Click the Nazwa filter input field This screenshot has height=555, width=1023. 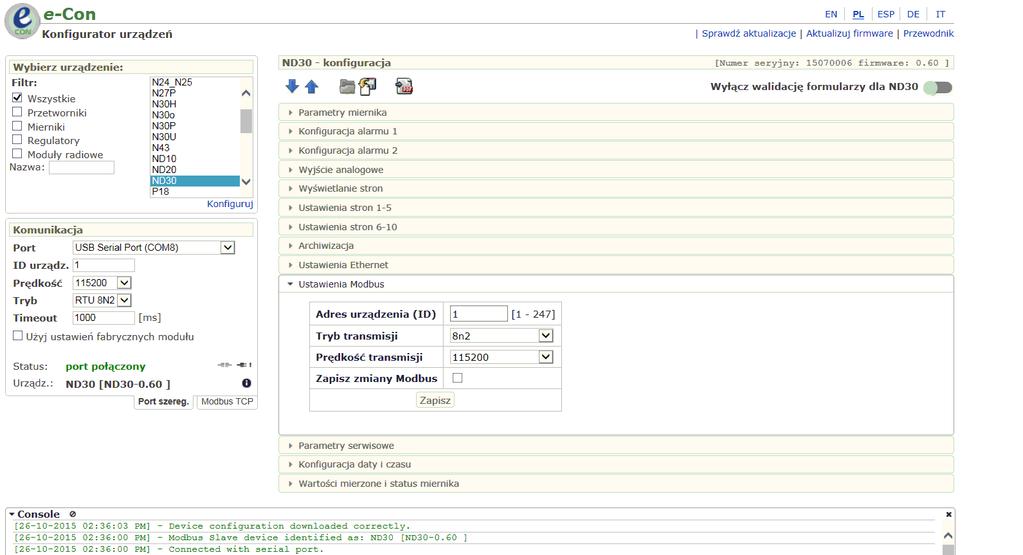(x=82, y=168)
